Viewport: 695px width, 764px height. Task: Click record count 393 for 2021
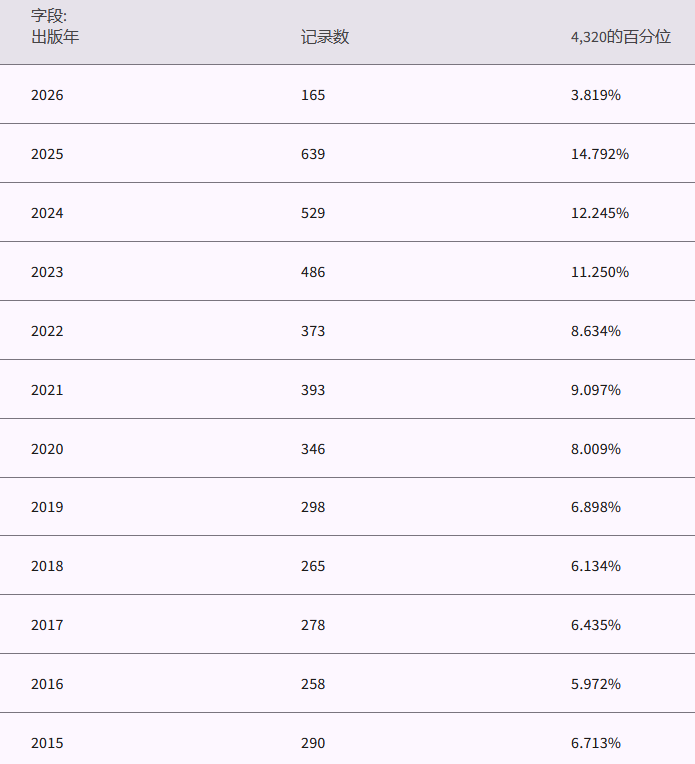(x=313, y=390)
